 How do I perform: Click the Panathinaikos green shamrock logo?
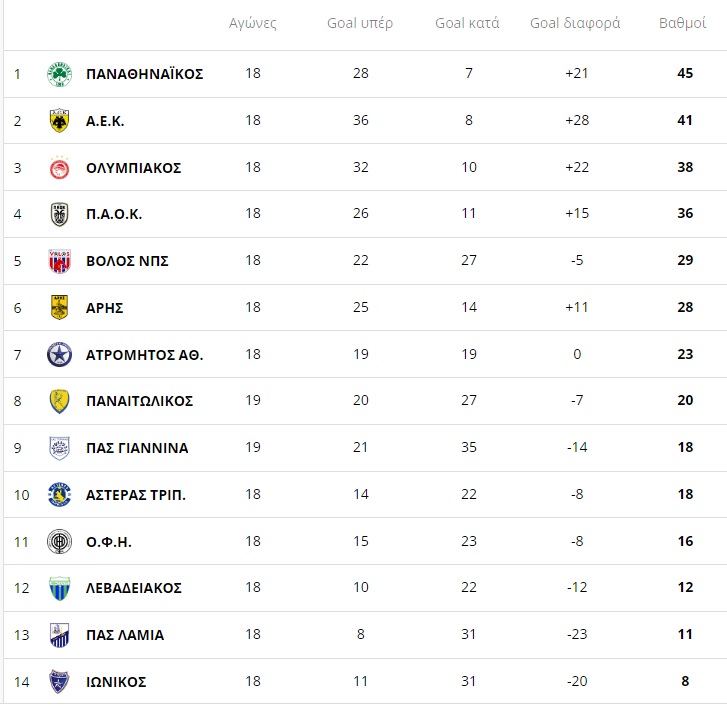[59, 74]
